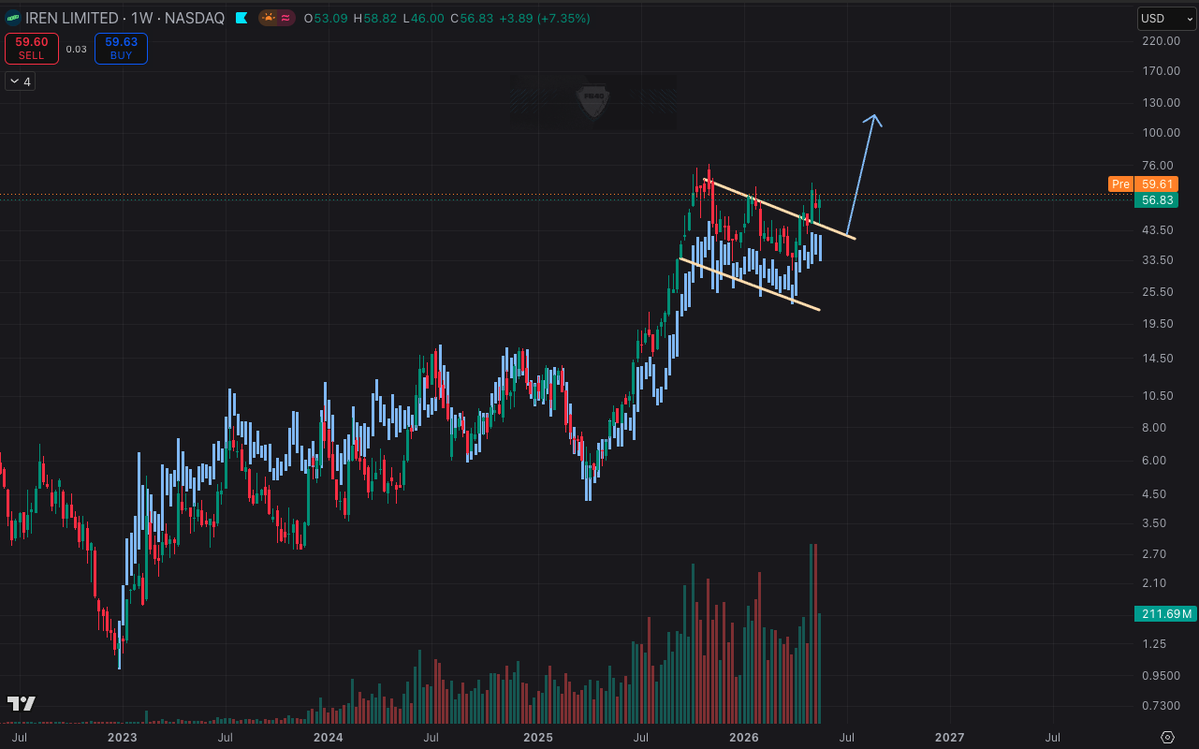This screenshot has height=749, width=1199.
Task: Click the 4.50 price scale label
Action: pos(1154,494)
